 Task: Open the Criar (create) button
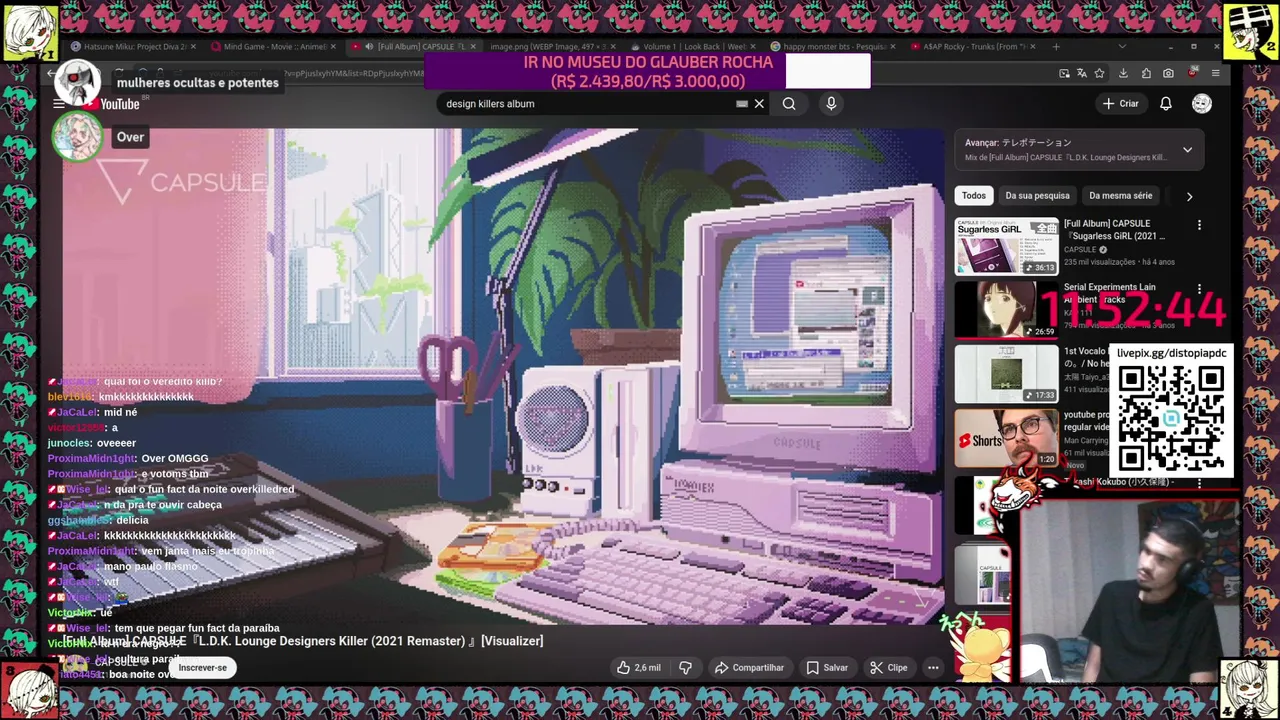click(x=1121, y=104)
